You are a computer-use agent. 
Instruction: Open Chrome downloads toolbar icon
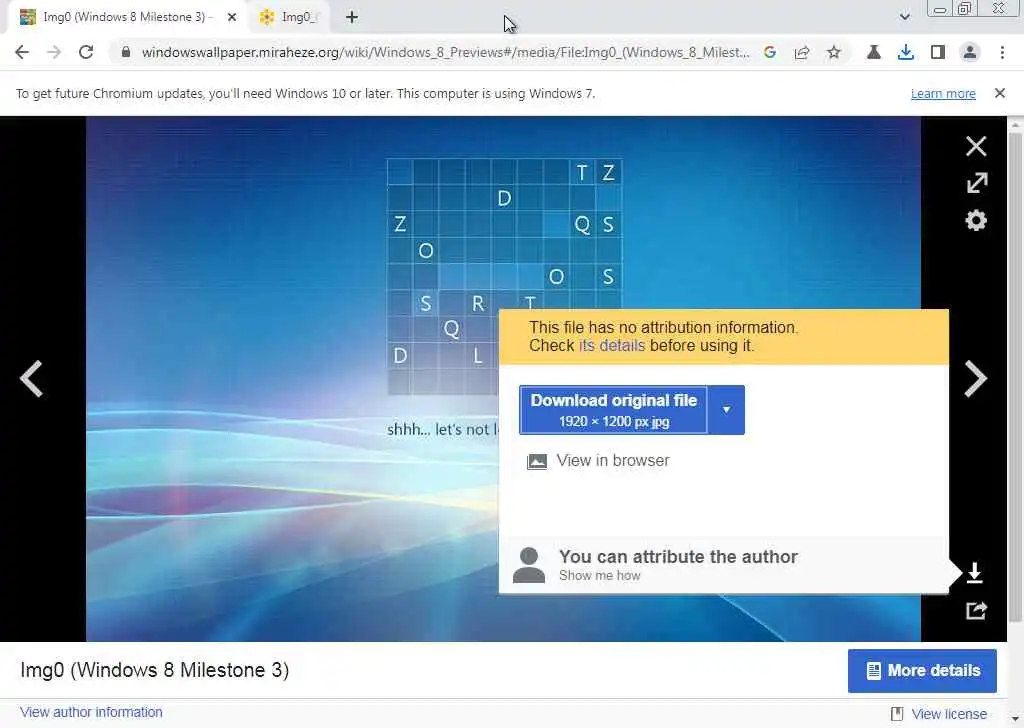(905, 52)
